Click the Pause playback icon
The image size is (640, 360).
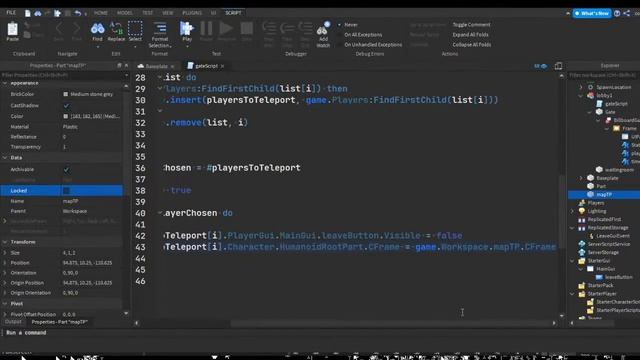pyautogui.click(x=206, y=28)
